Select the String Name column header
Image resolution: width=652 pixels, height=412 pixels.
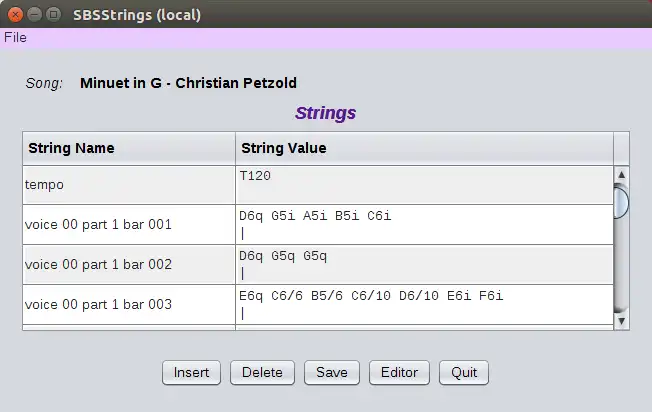129,148
